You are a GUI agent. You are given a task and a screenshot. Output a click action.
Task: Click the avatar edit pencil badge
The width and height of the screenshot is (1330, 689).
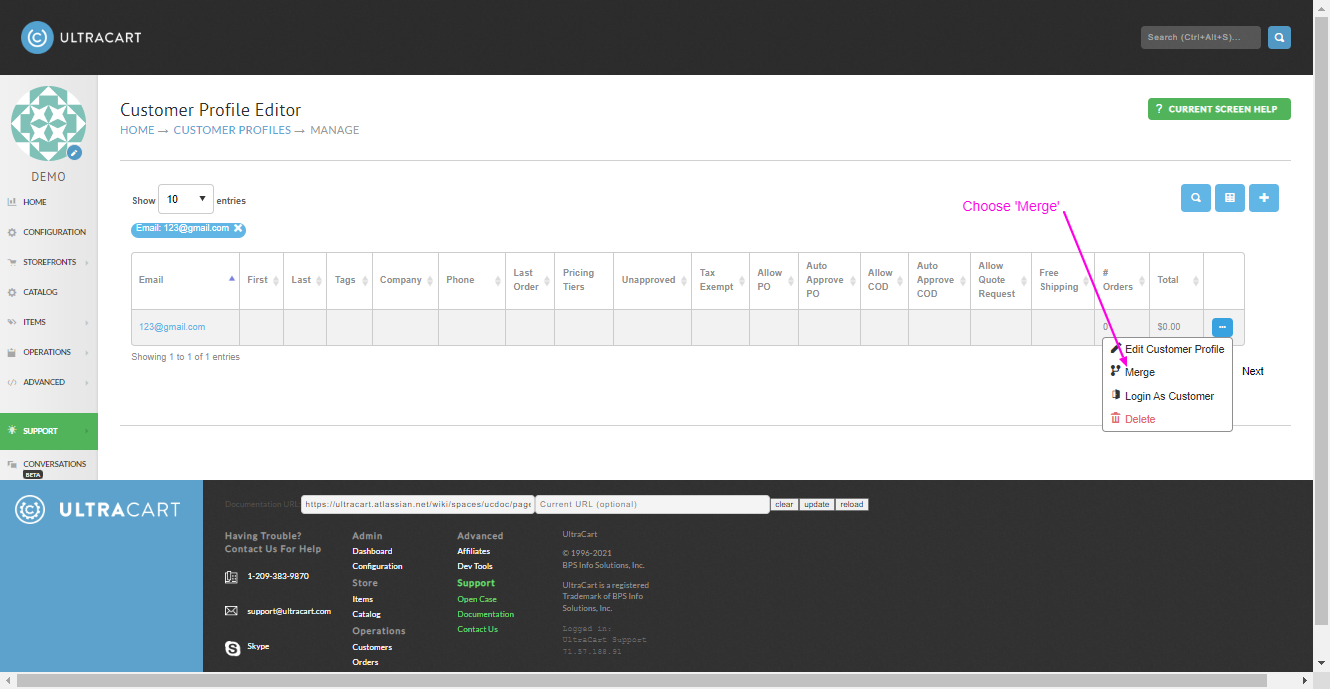(74, 153)
